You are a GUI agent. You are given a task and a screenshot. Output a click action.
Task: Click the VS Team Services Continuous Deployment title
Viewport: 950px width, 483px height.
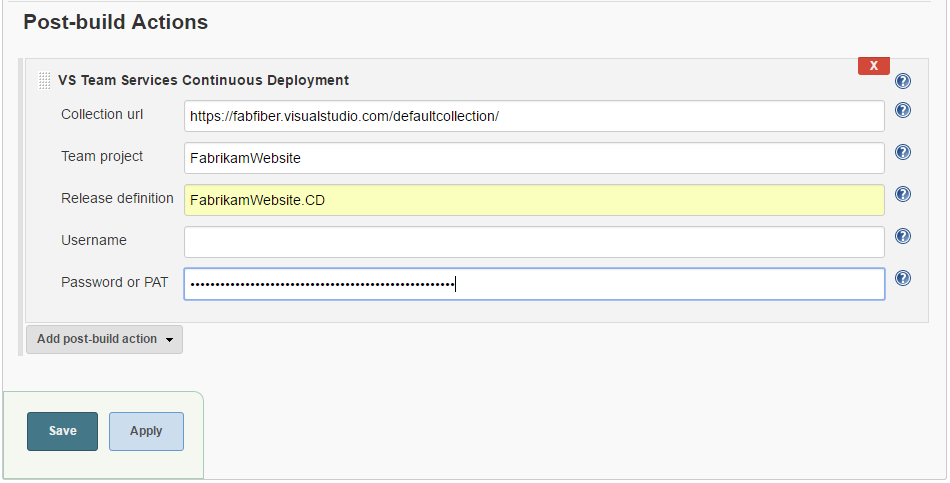pyautogui.click(x=204, y=81)
